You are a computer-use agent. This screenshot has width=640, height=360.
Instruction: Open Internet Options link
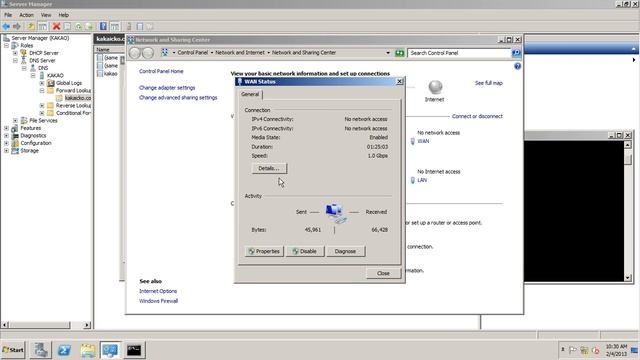pos(158,291)
